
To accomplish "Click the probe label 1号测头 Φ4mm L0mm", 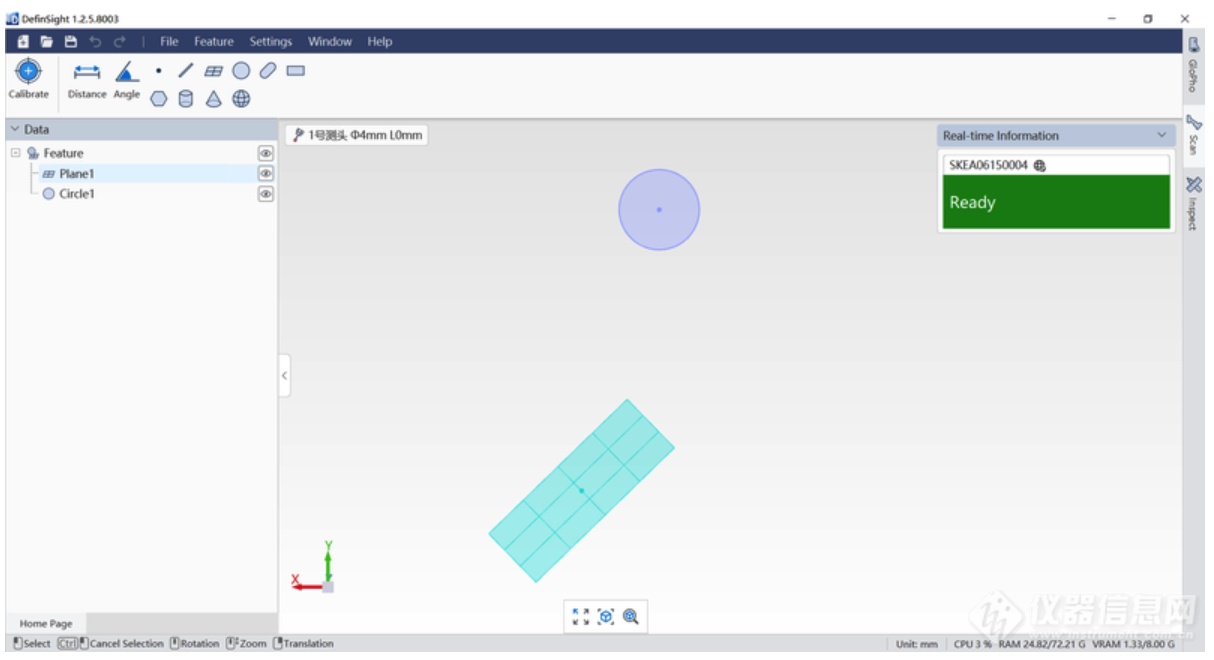I will tap(357, 135).
